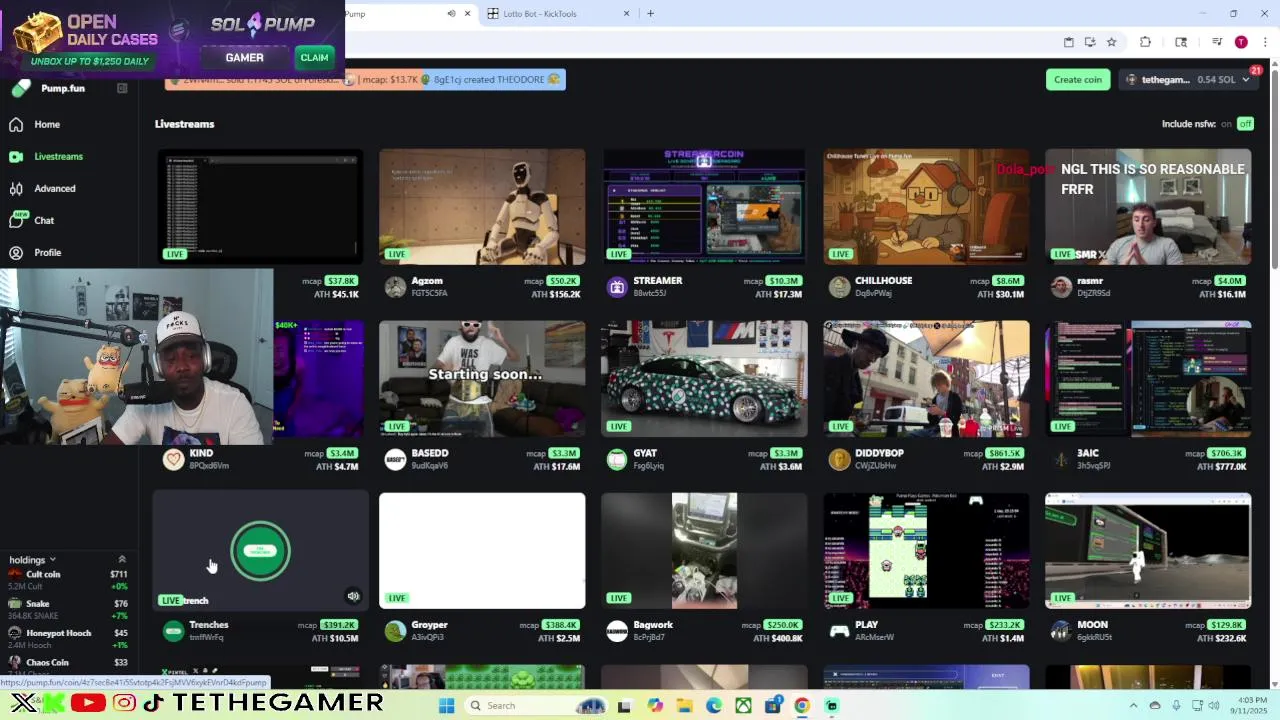Click the taskbar Search box
This screenshot has width=1280, height=720.
[x=535, y=706]
